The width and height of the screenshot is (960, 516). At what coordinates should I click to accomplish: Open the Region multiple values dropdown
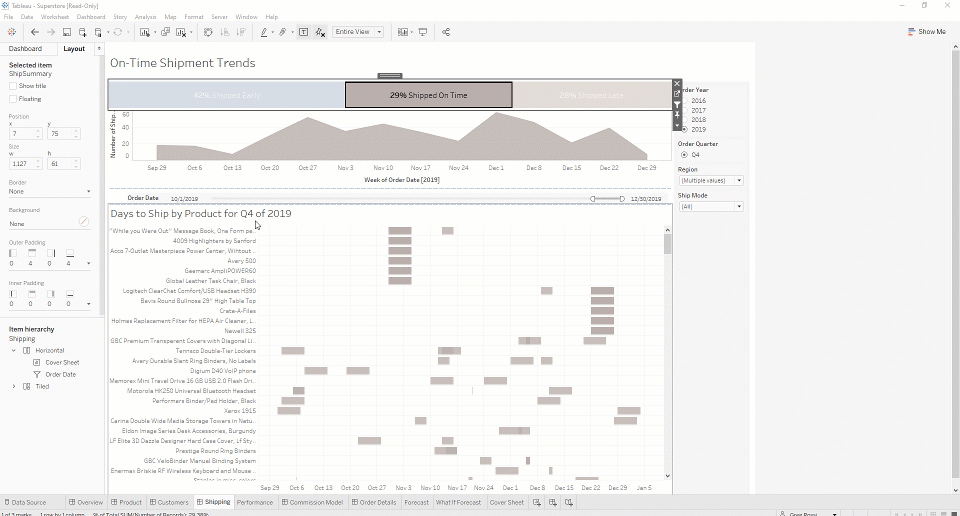pos(711,181)
